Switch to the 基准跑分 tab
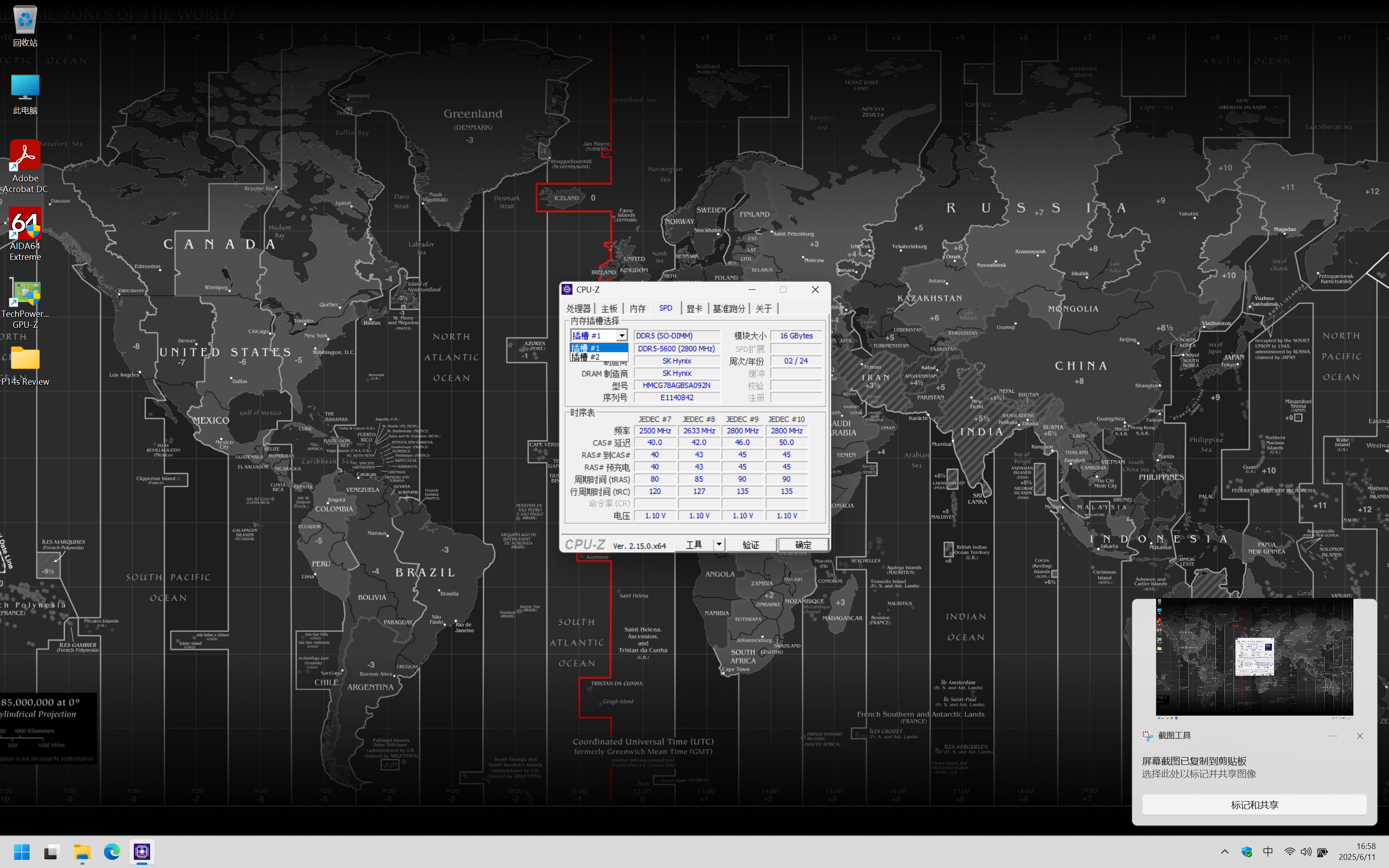Viewport: 1389px width, 868px height. point(729,309)
